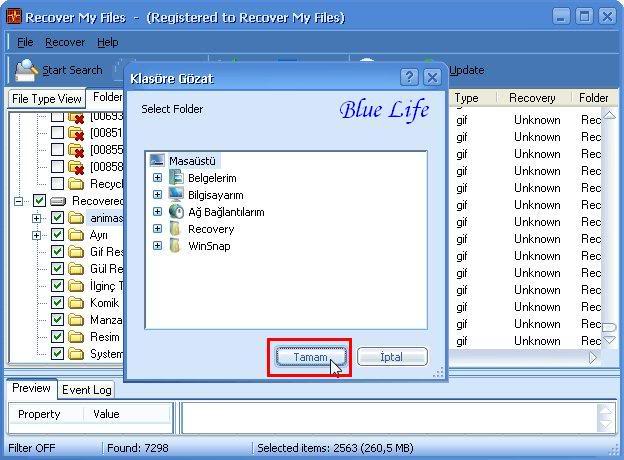Viewport: 624px width, 460px height.
Task: Select the Belgelerim documents icon
Action: (176, 177)
